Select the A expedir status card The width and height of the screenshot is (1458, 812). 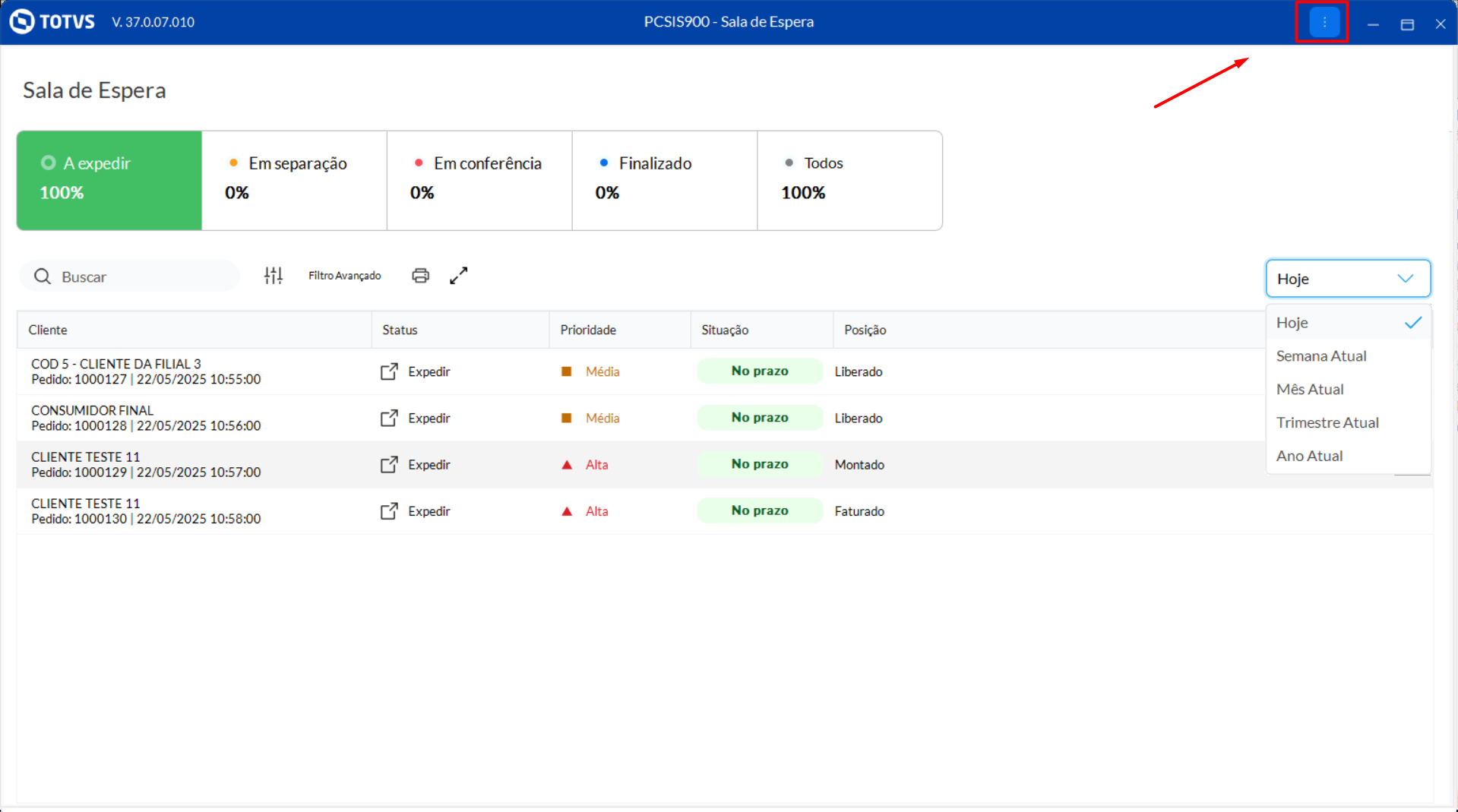pos(109,180)
